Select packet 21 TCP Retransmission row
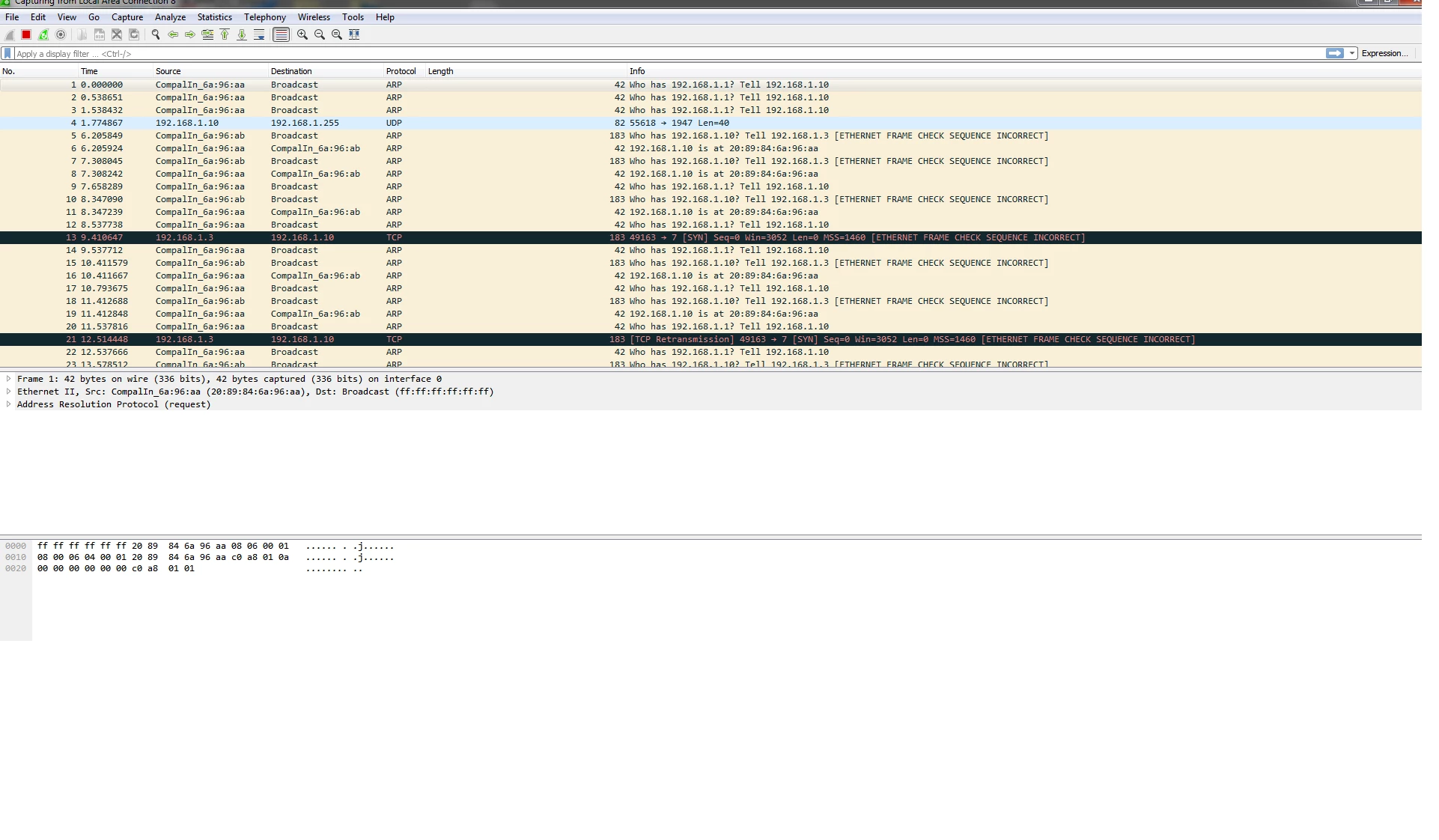 [711, 339]
